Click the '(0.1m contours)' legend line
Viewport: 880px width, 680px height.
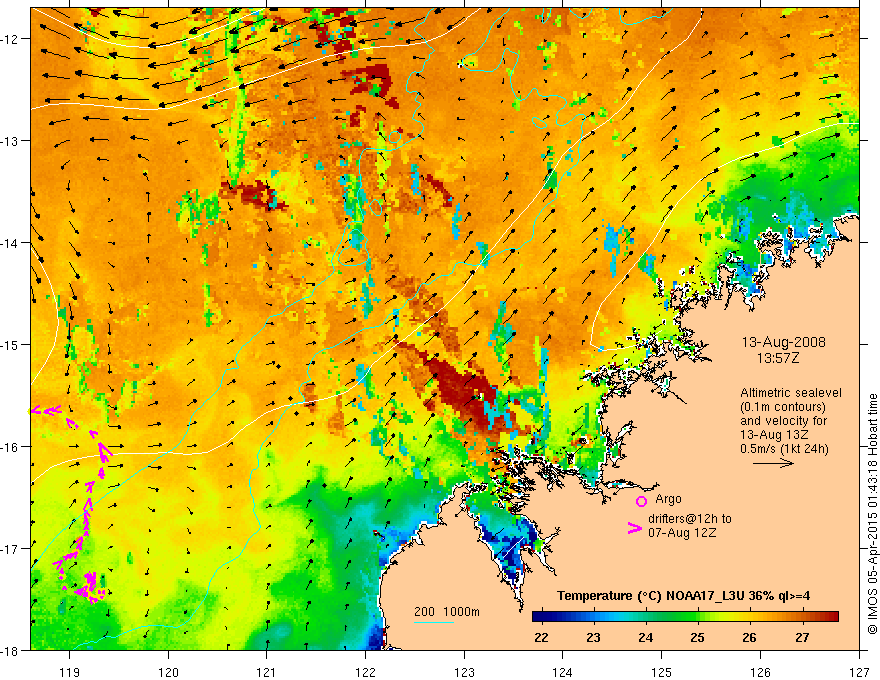click(783, 407)
